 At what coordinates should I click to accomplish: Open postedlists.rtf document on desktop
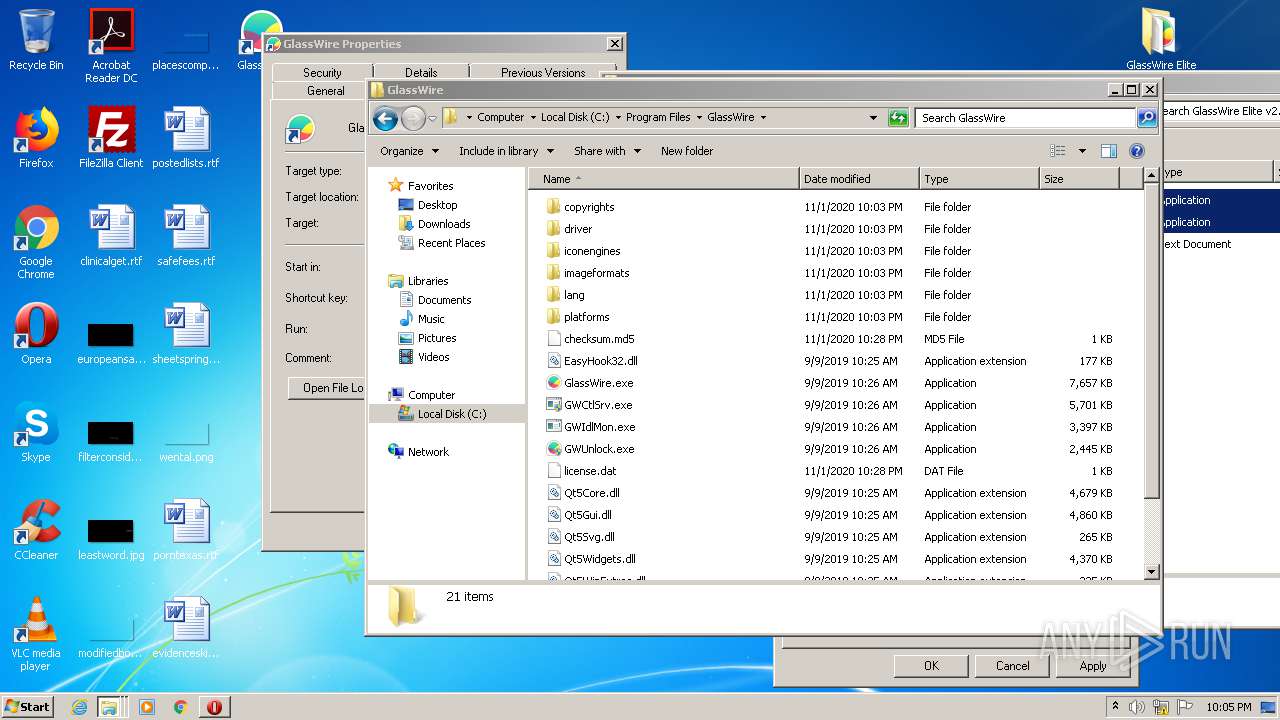click(186, 138)
